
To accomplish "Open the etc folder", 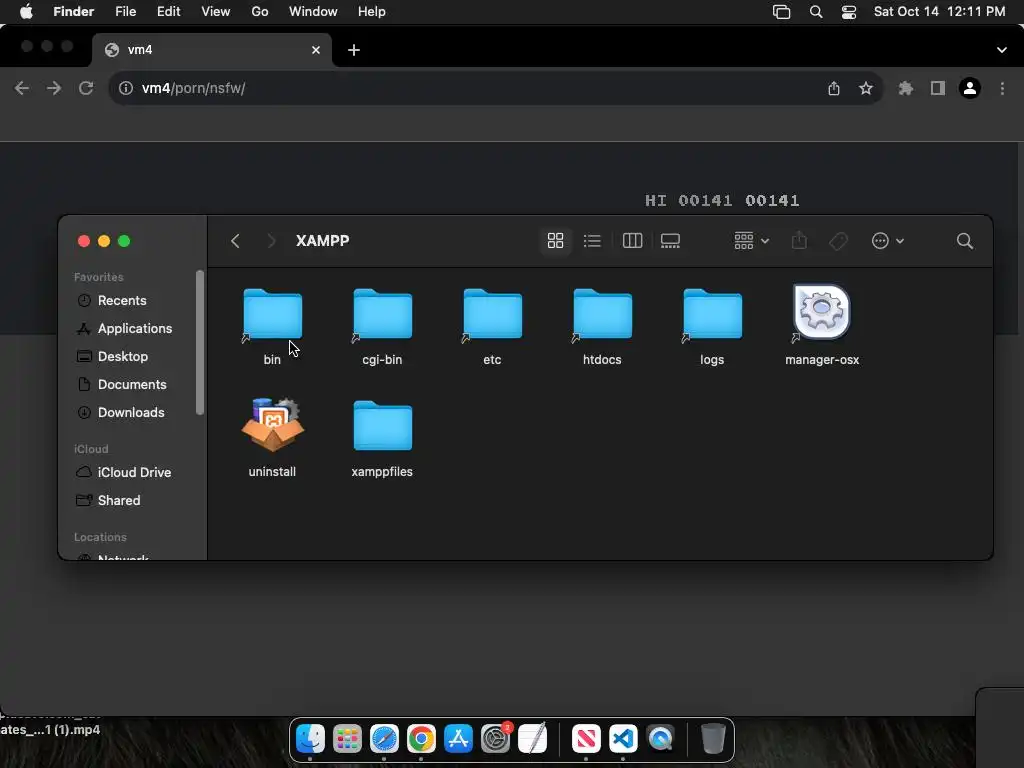I will tap(492, 314).
